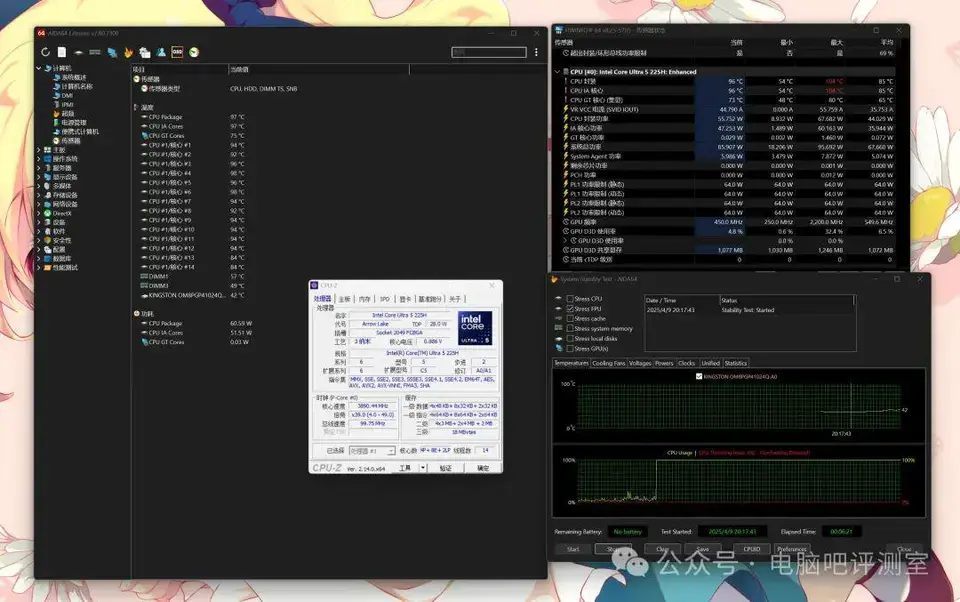Click the CPUID button in Stability Test
Viewport: 960px width, 602px height.
(752, 549)
